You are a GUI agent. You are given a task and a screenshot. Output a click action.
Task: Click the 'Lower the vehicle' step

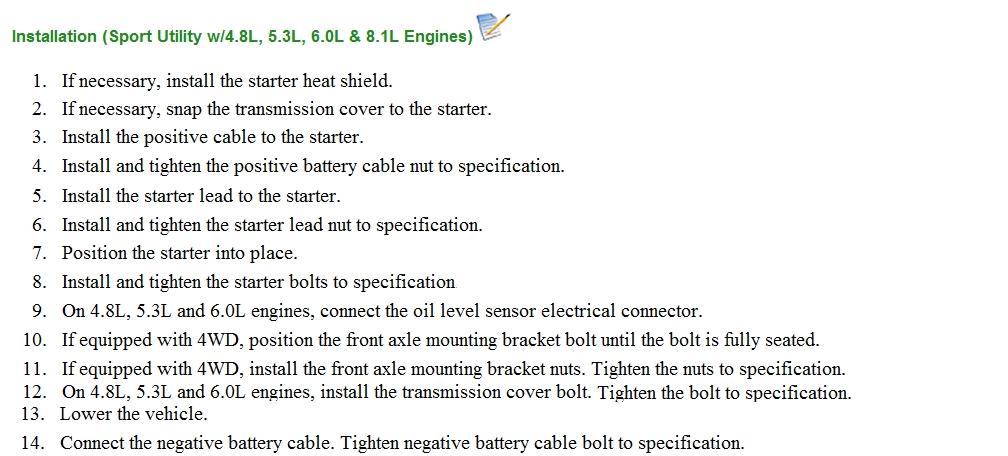point(134,414)
